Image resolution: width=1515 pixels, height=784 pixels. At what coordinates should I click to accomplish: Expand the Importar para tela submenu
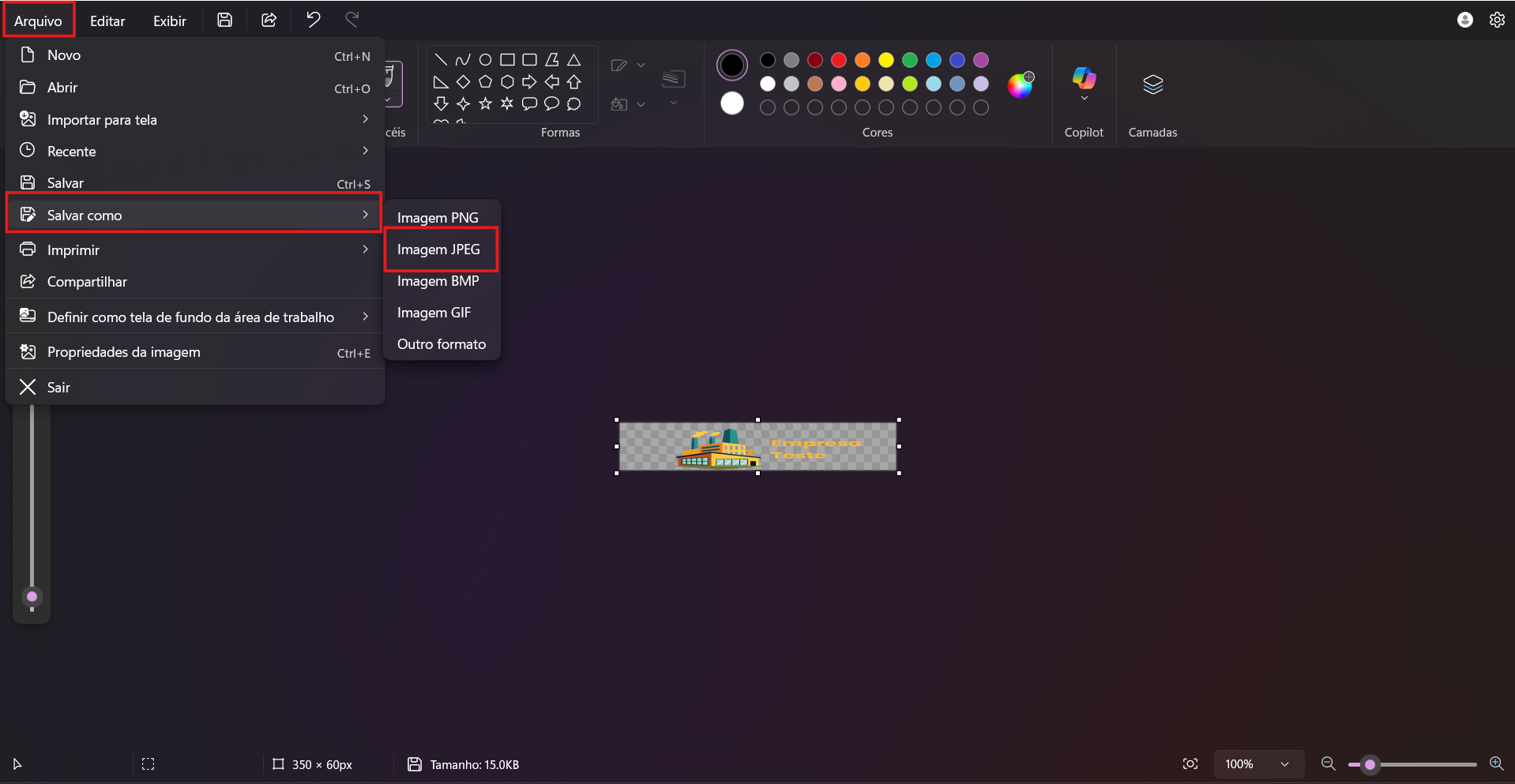(365, 119)
